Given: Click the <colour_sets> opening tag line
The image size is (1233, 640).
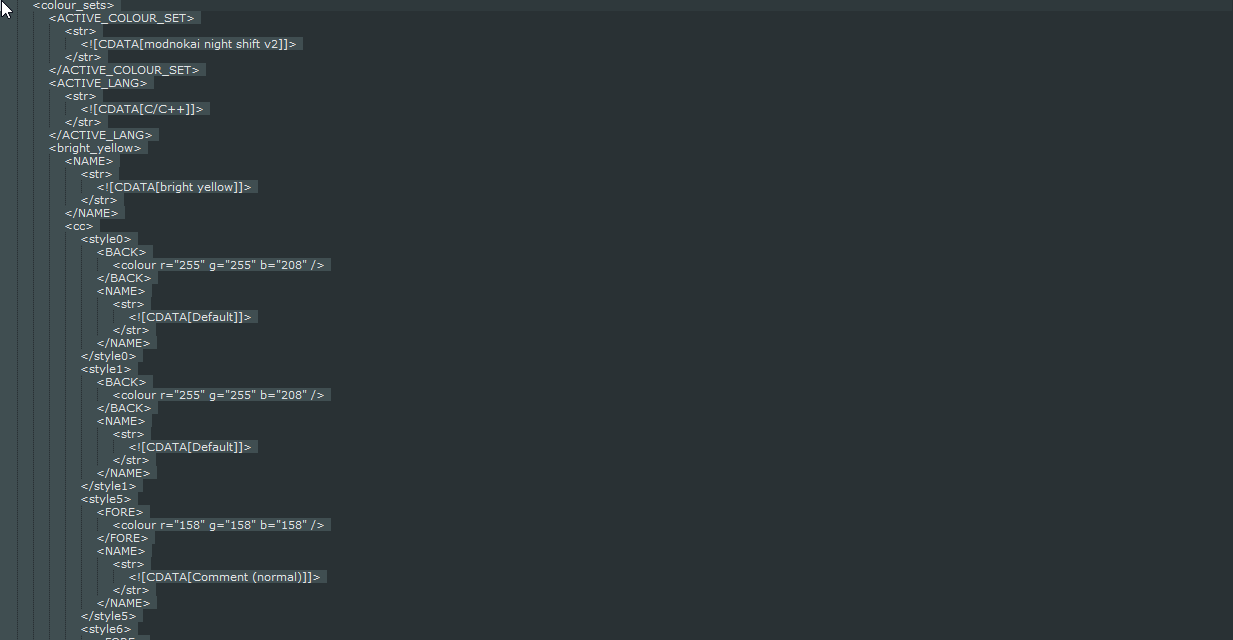Looking at the screenshot, I should pyautogui.click(x=73, y=5).
